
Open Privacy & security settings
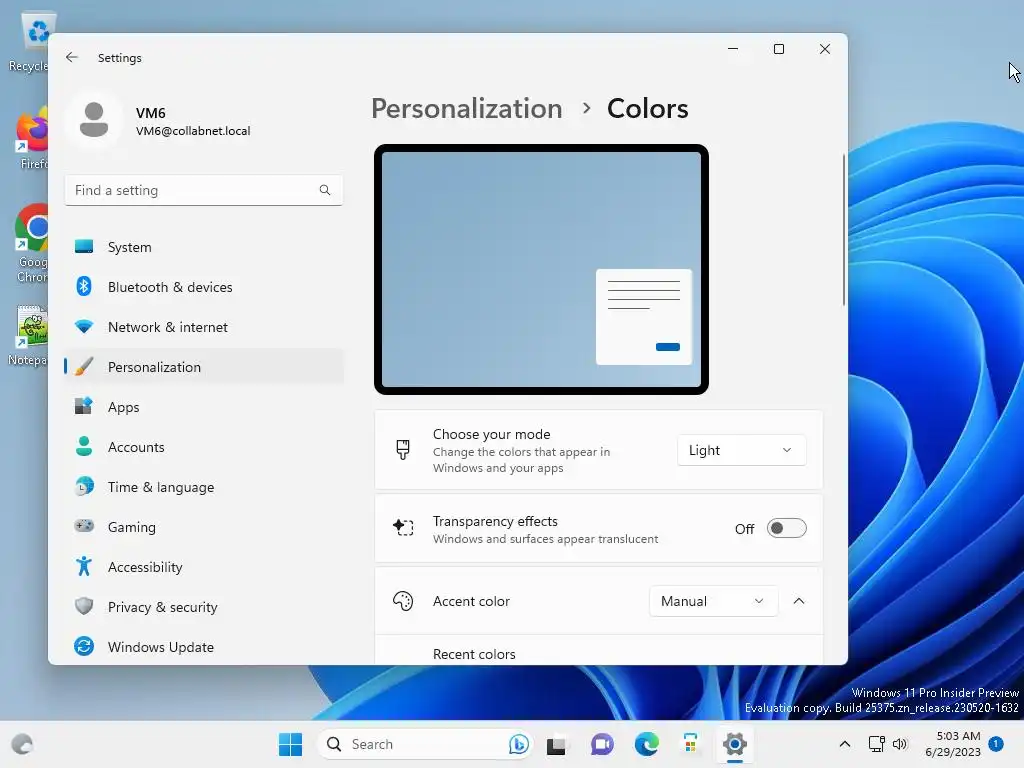tap(204, 607)
